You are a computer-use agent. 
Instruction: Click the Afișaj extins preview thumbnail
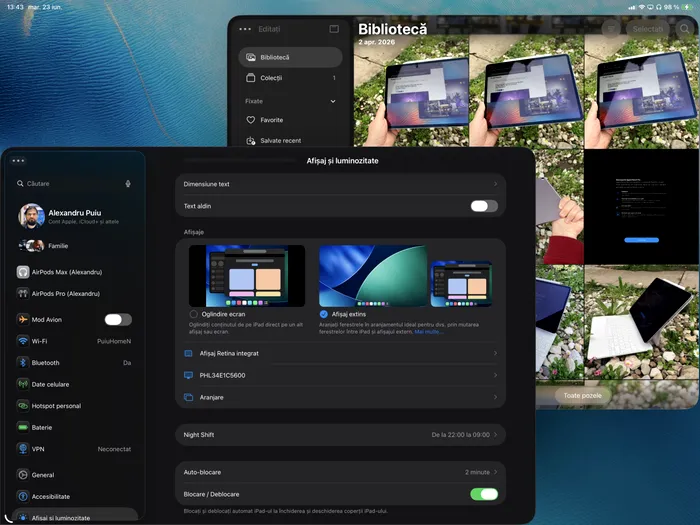pyautogui.click(x=405, y=275)
